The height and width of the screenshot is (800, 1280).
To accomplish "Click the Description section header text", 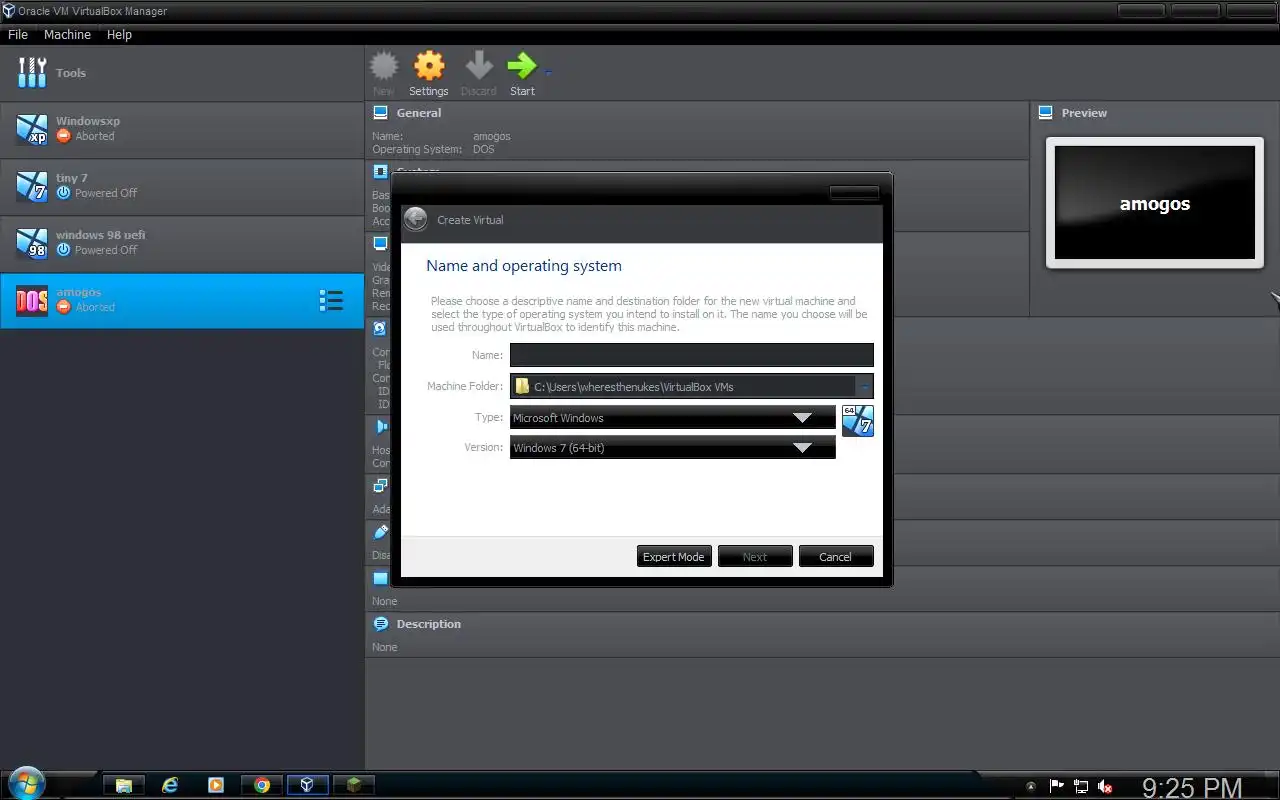I will 429,624.
